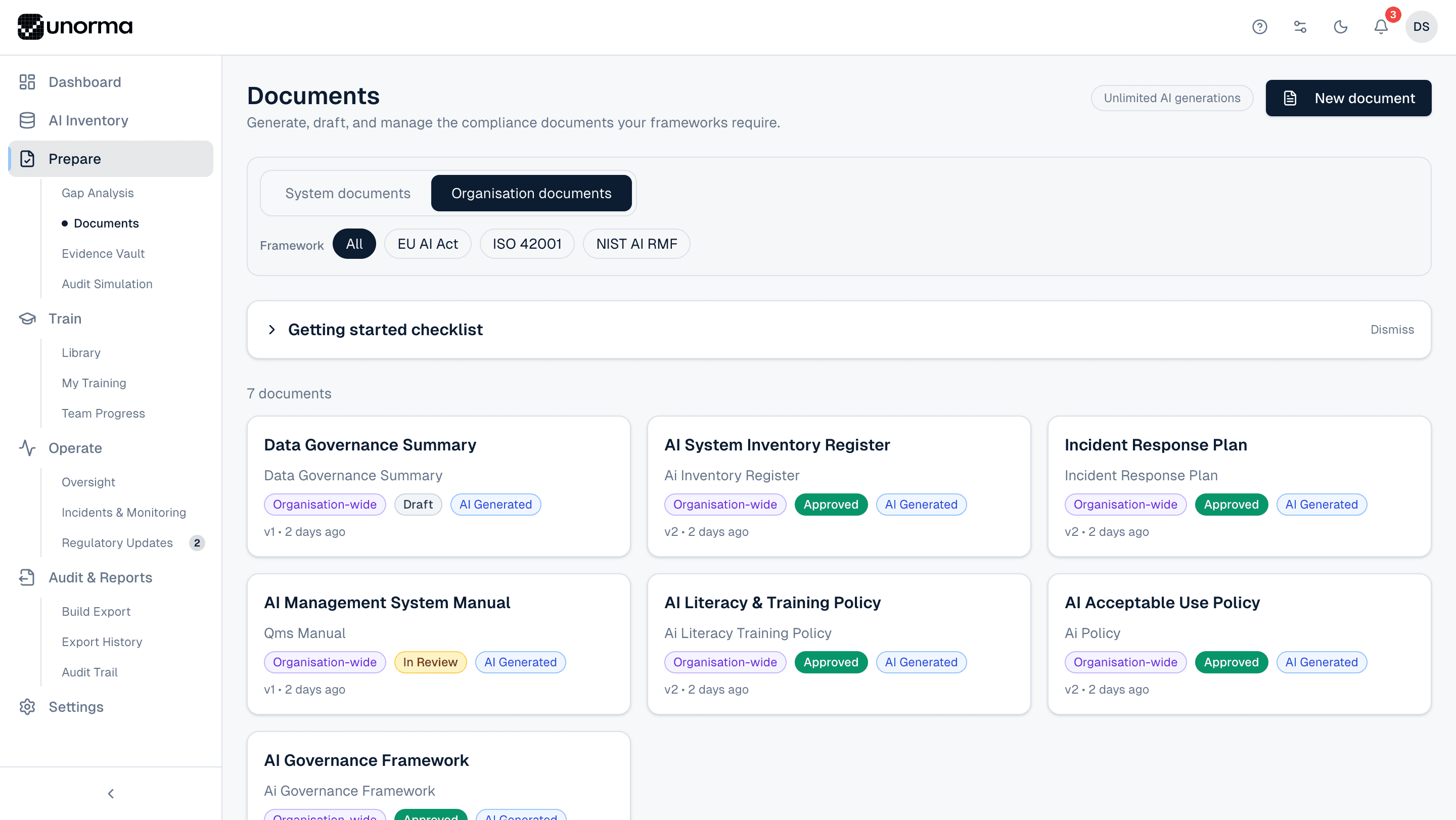The height and width of the screenshot is (820, 1456).
Task: Filter framework by ISO 42001
Action: tap(527, 244)
